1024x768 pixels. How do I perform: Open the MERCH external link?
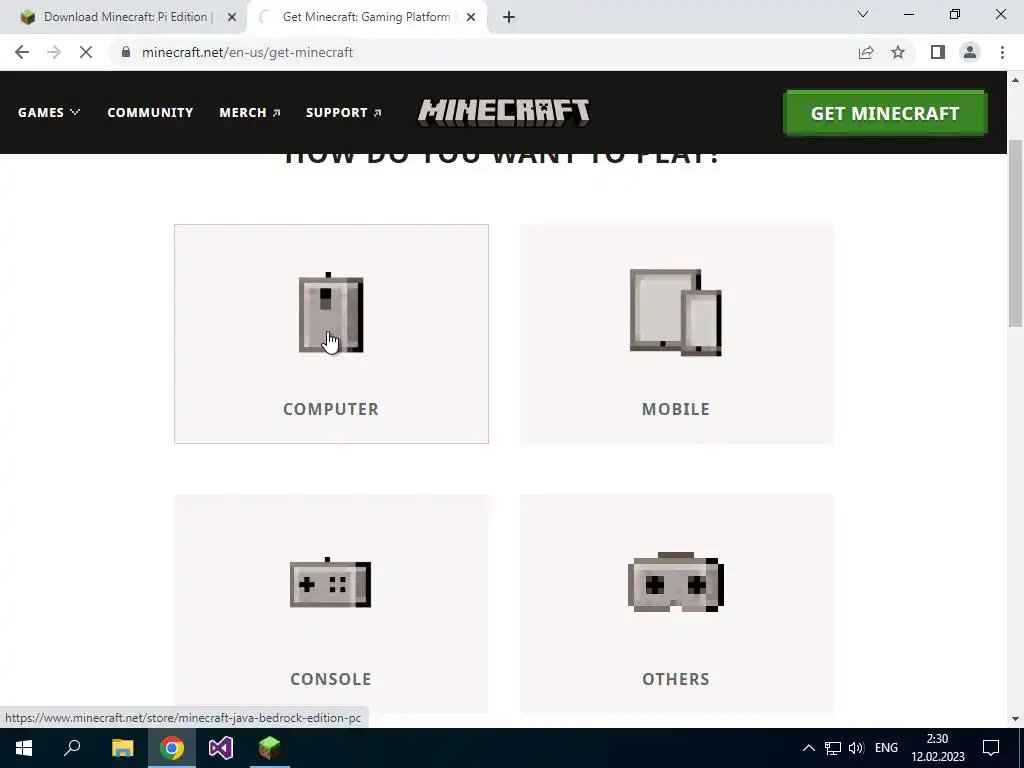(x=249, y=112)
